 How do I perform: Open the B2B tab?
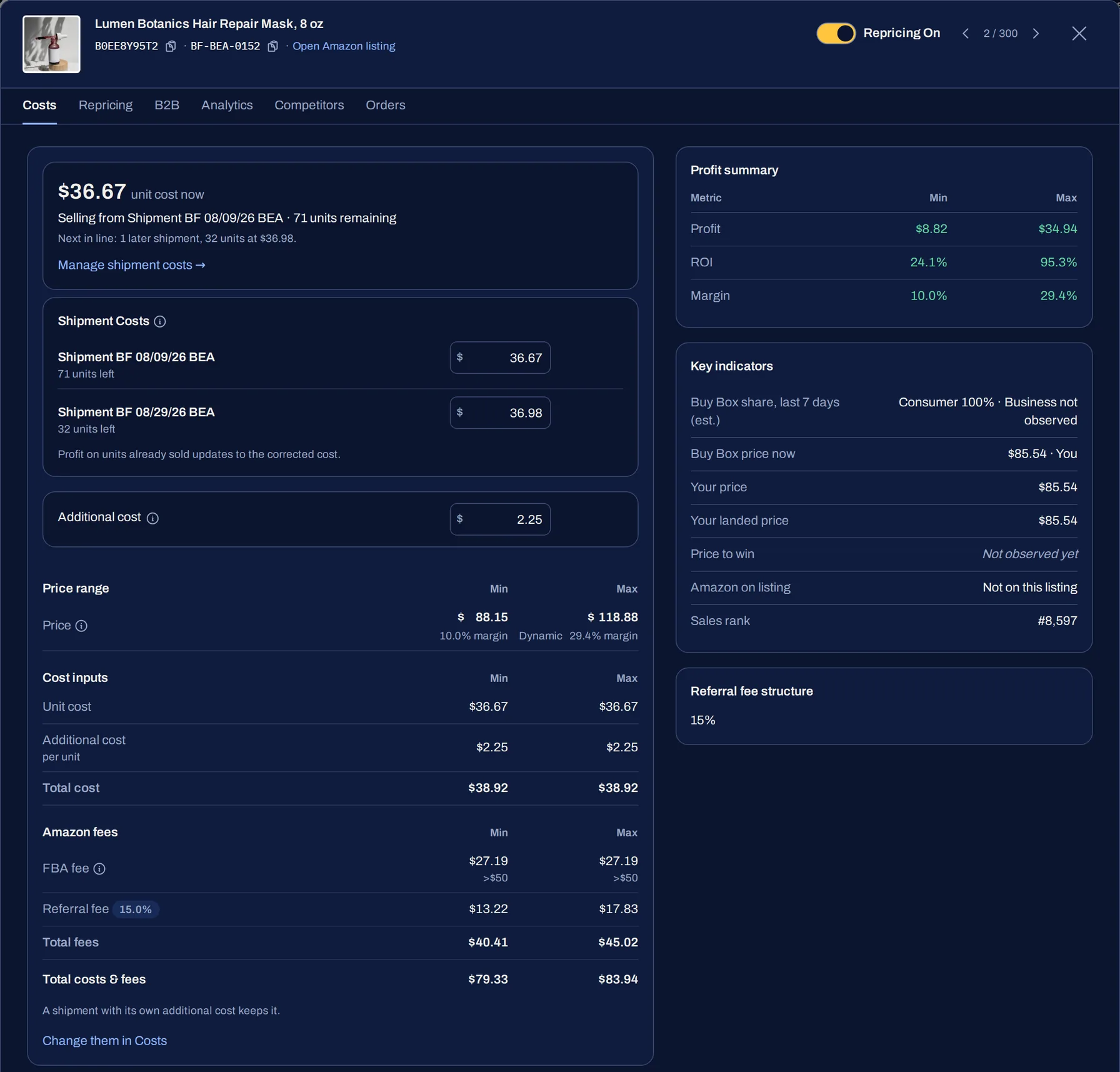pos(167,105)
